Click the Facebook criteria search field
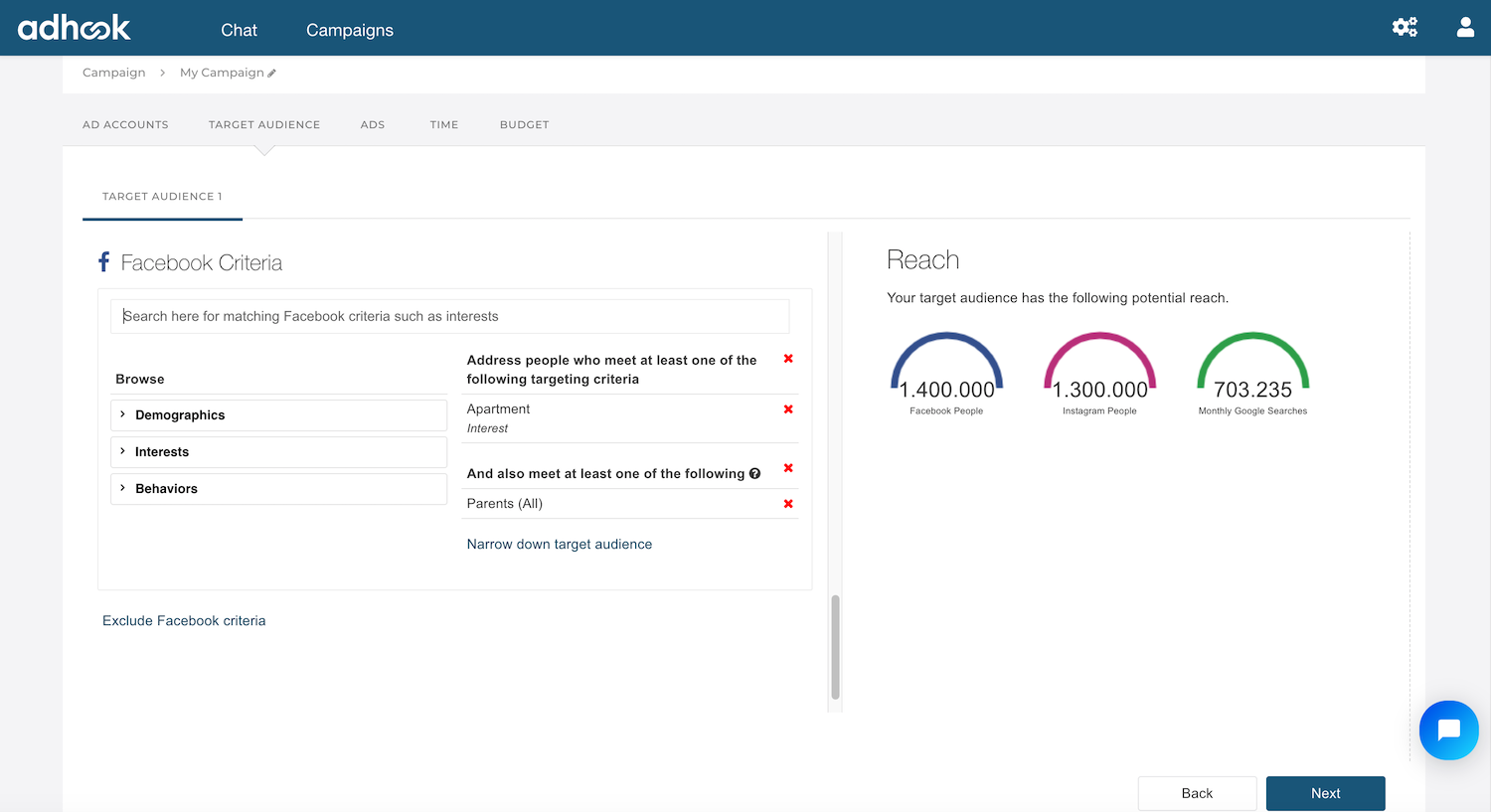This screenshot has width=1491, height=812. click(x=449, y=316)
